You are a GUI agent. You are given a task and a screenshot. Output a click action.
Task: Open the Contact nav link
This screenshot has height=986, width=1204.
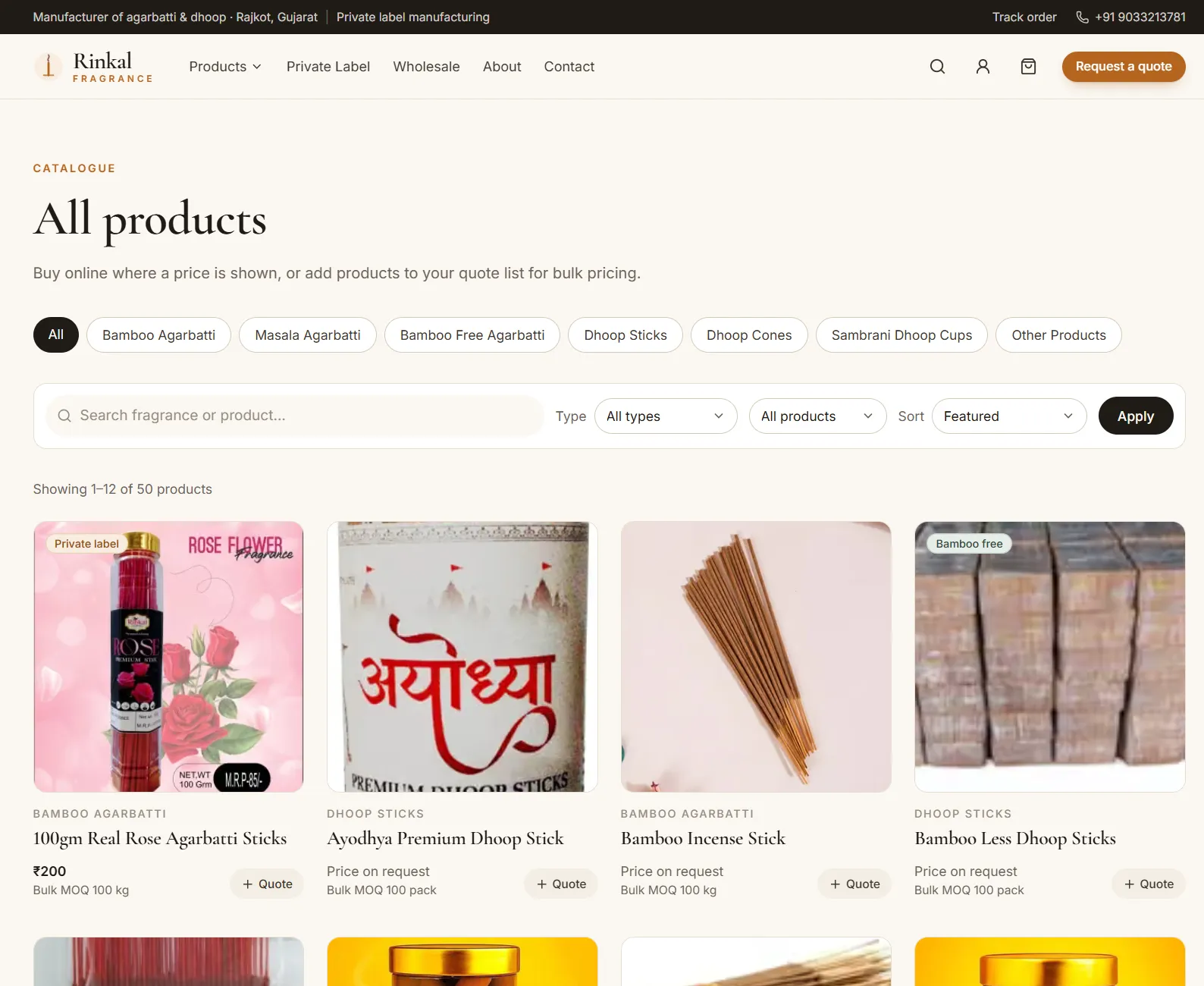pos(569,67)
